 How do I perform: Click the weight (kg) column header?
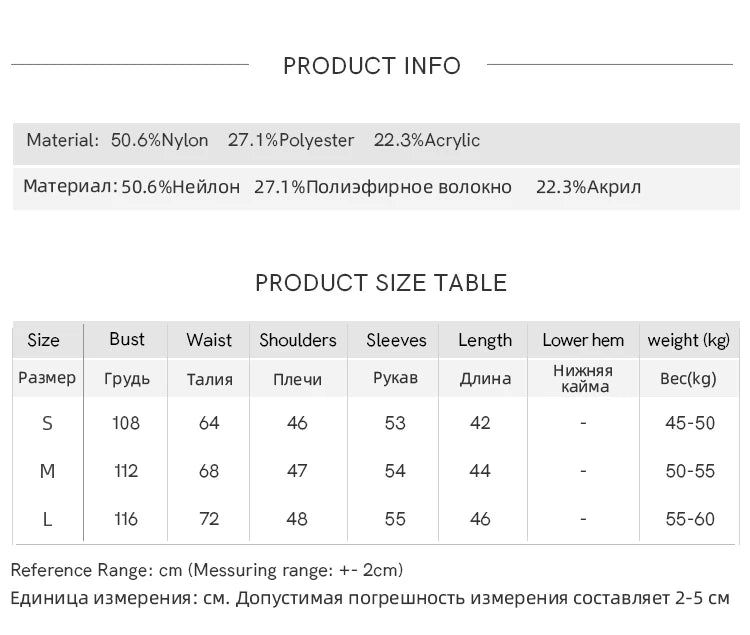pyautogui.click(x=689, y=340)
